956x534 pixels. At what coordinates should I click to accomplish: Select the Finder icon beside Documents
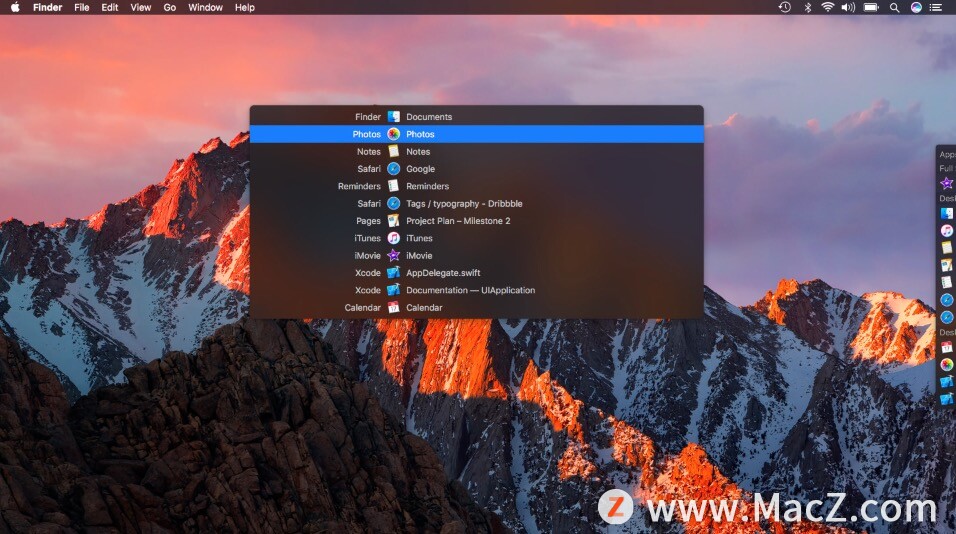[x=394, y=116]
